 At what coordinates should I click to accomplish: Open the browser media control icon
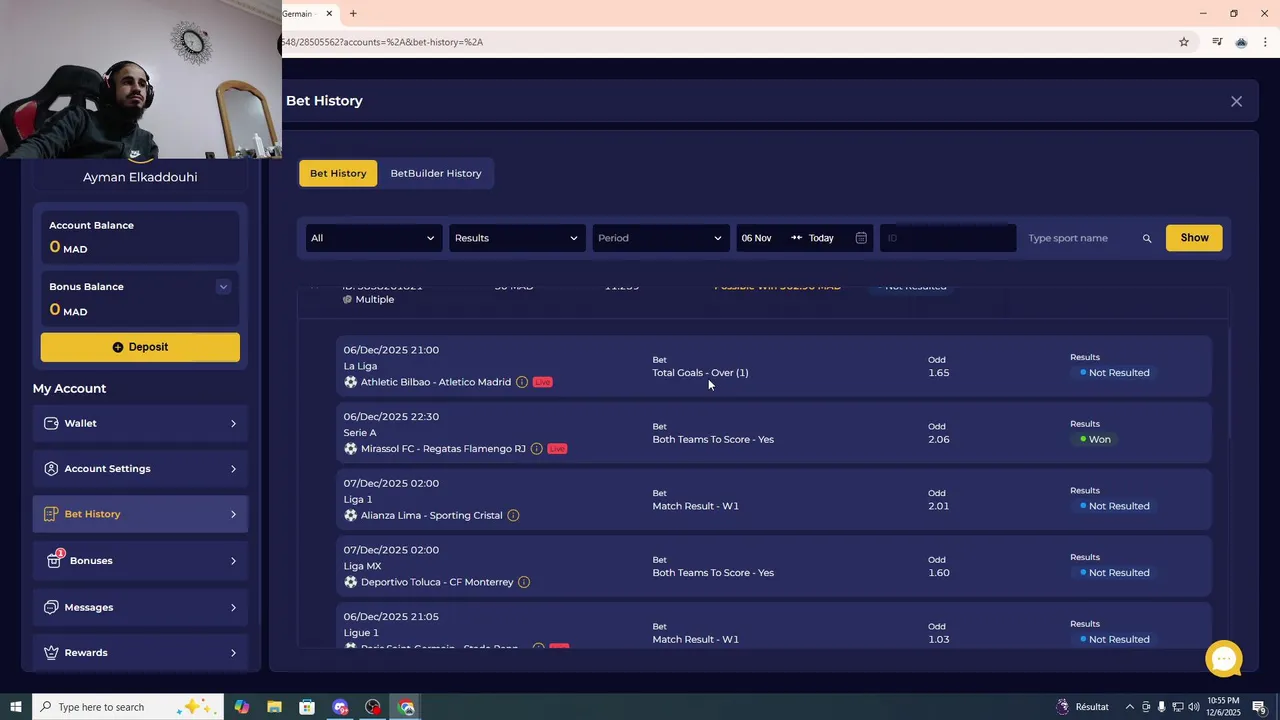(1217, 42)
